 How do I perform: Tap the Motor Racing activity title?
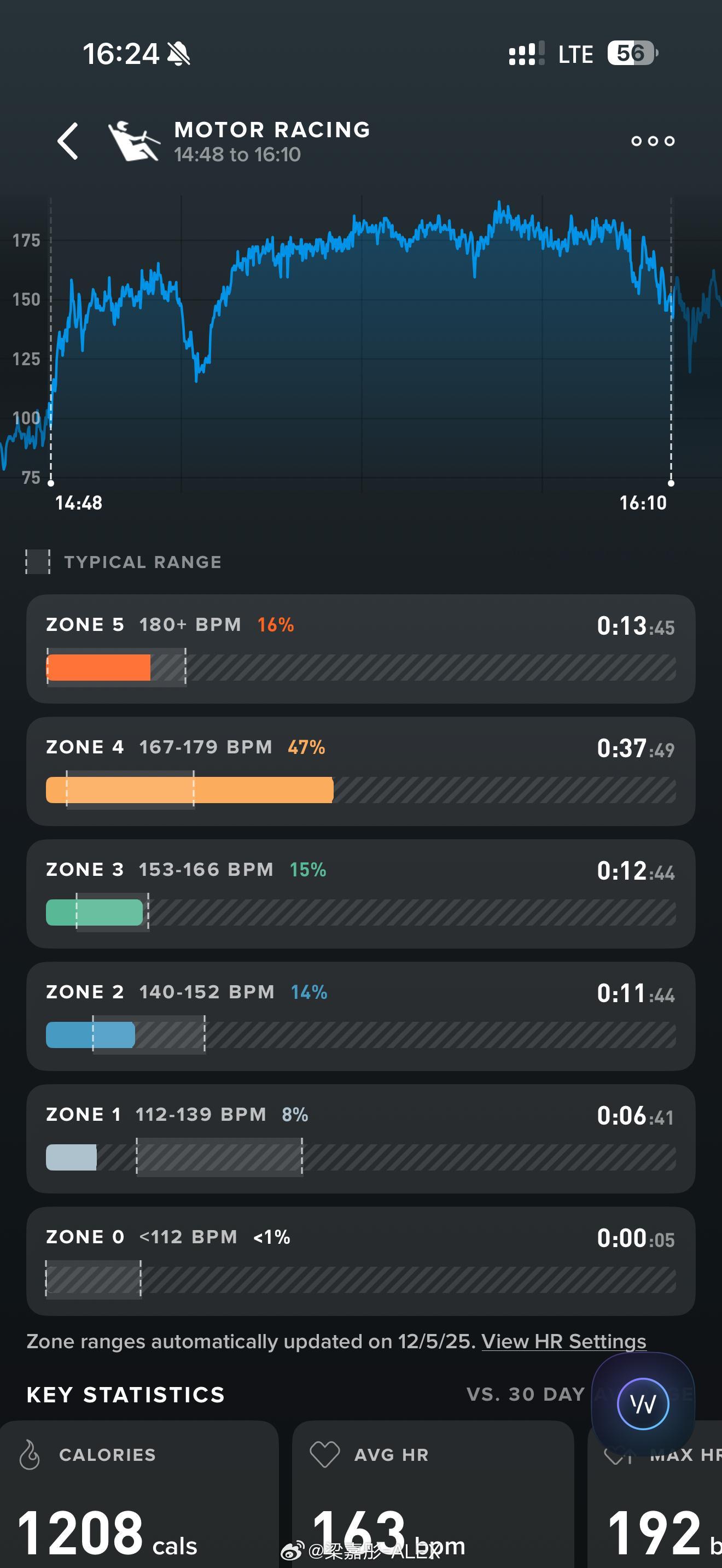[272, 130]
